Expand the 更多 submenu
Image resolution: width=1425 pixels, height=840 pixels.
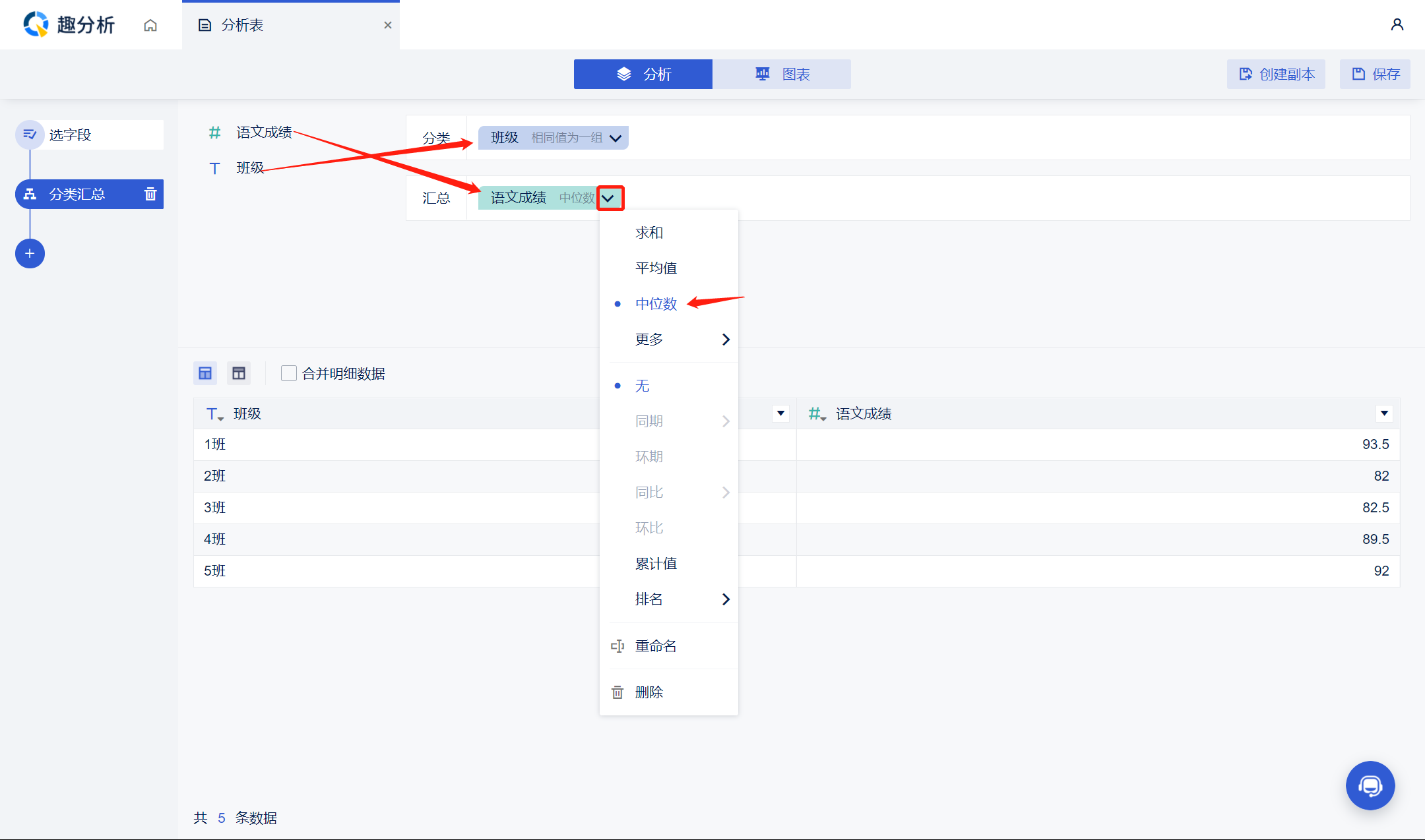(x=669, y=339)
